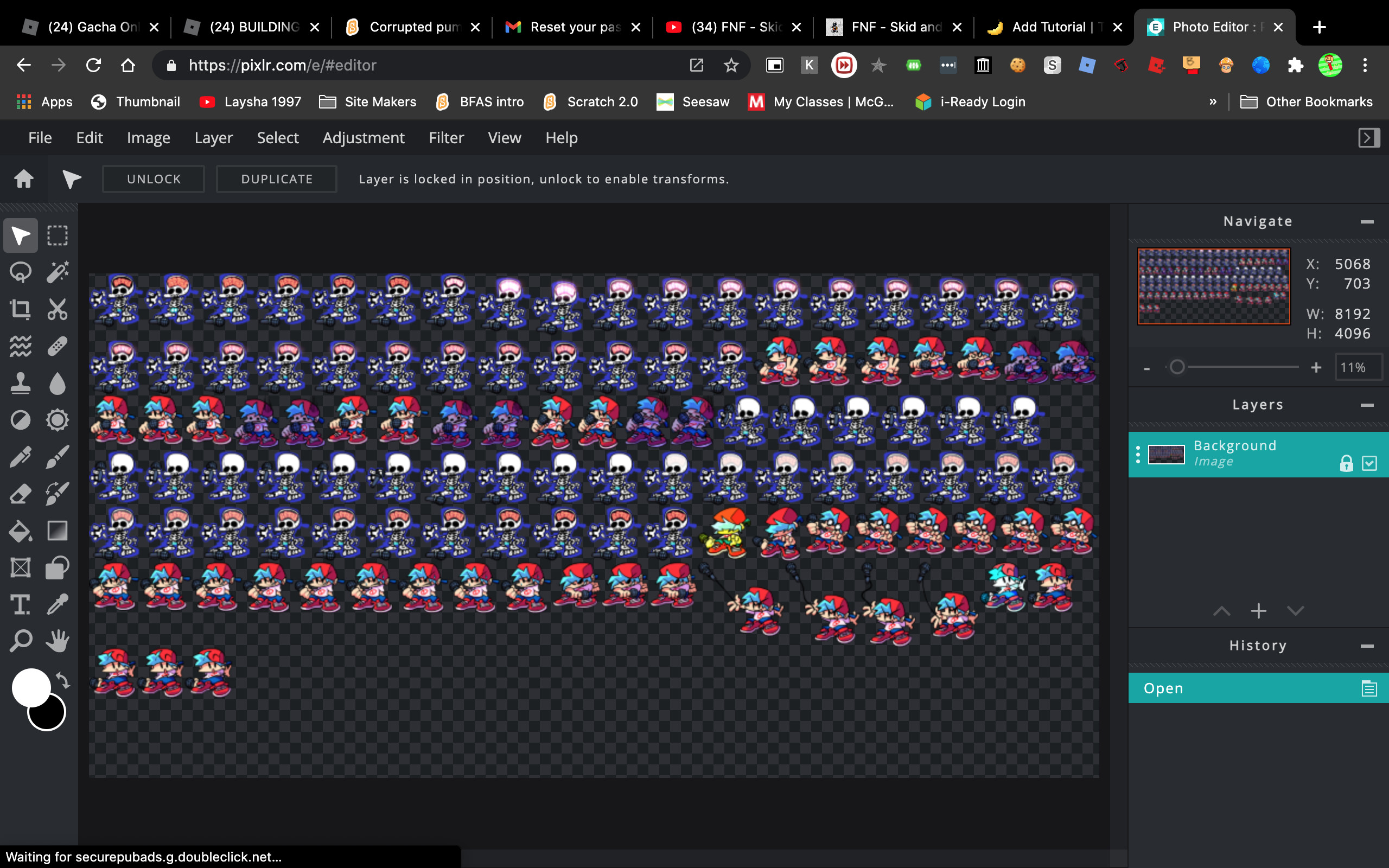Select the Cutout scissors tool

[x=58, y=309]
